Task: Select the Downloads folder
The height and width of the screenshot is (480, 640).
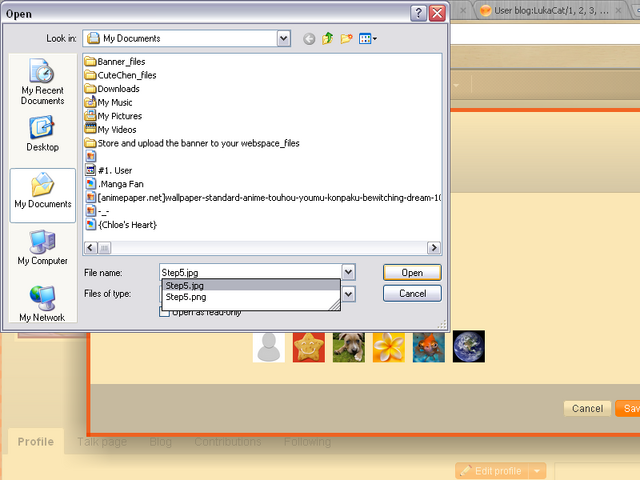Action: click(x=112, y=89)
